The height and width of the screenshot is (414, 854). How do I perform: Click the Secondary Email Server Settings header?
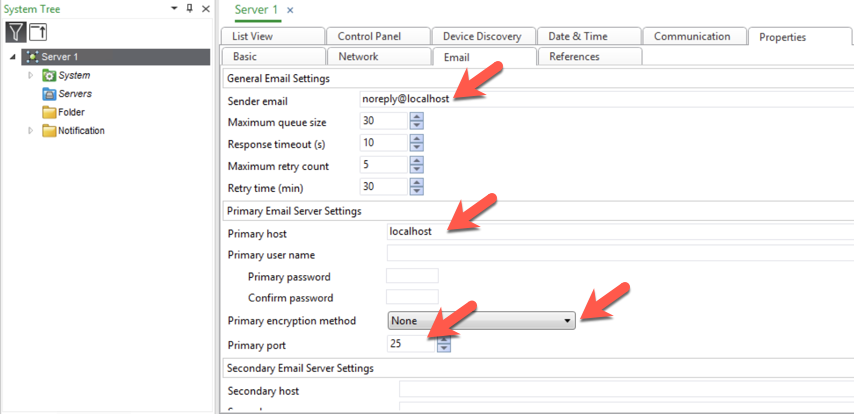pyautogui.click(x=536, y=368)
